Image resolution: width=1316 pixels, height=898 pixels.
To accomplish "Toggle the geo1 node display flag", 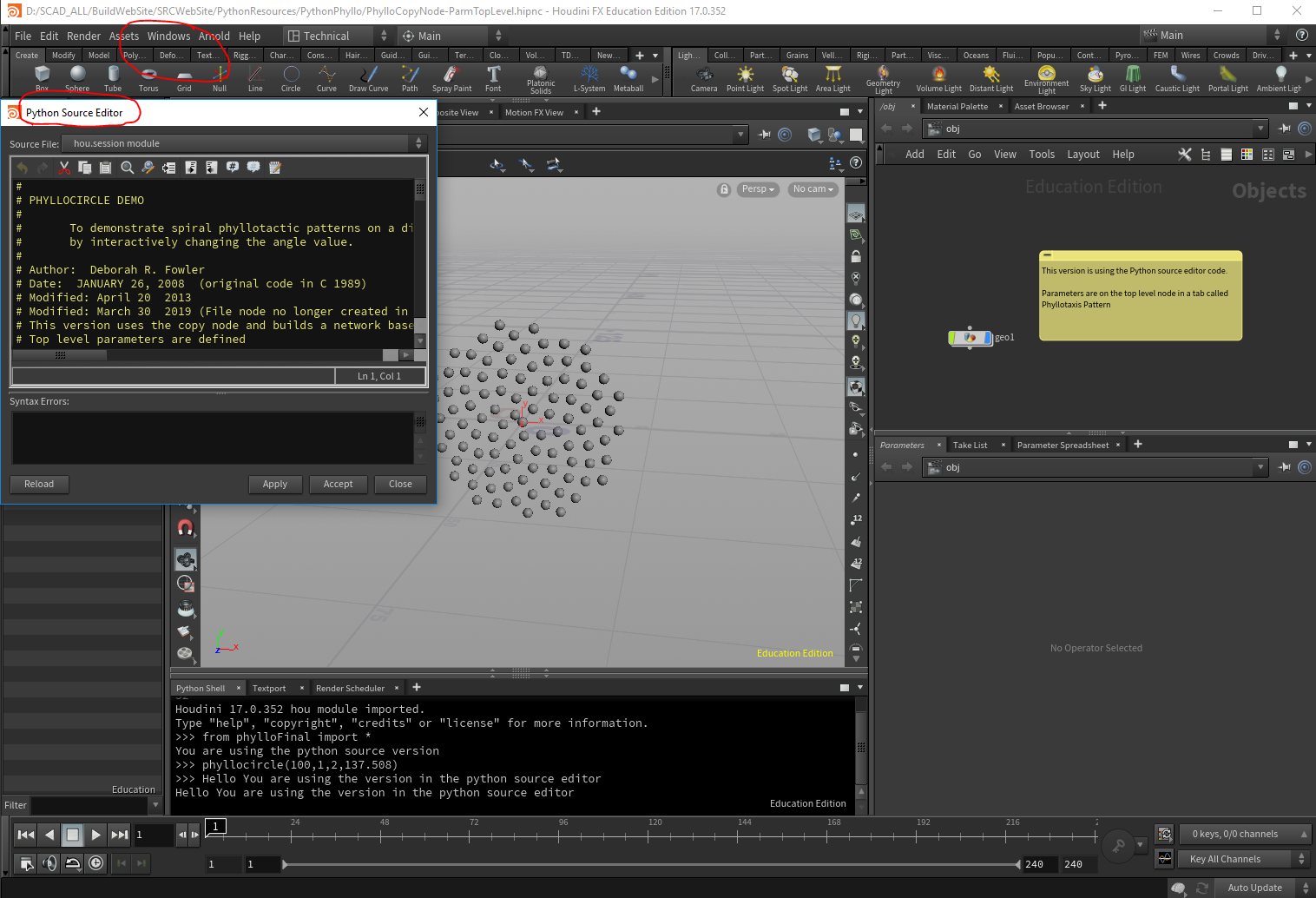I will pyautogui.click(x=987, y=337).
